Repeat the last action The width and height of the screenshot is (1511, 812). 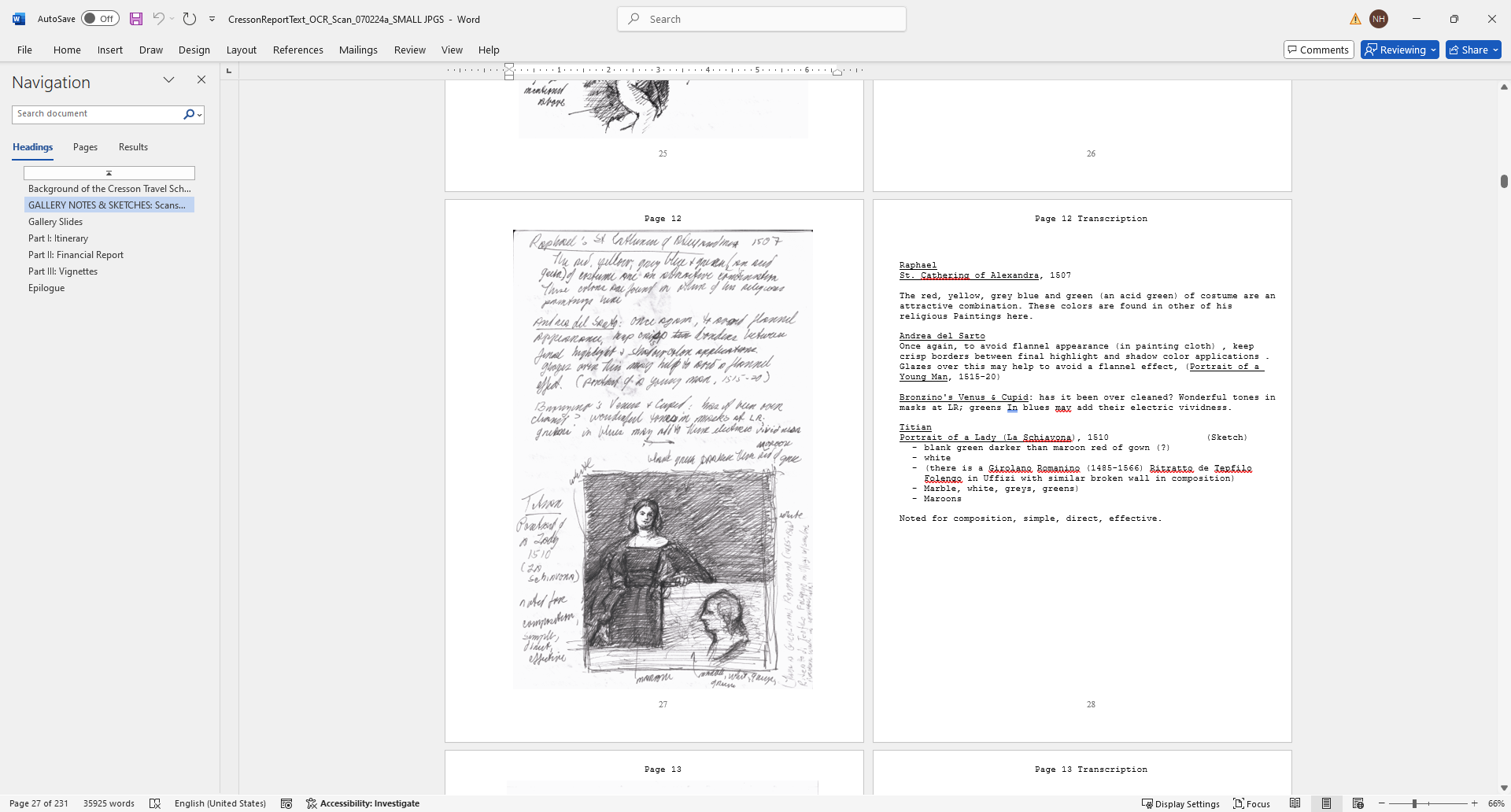189,18
